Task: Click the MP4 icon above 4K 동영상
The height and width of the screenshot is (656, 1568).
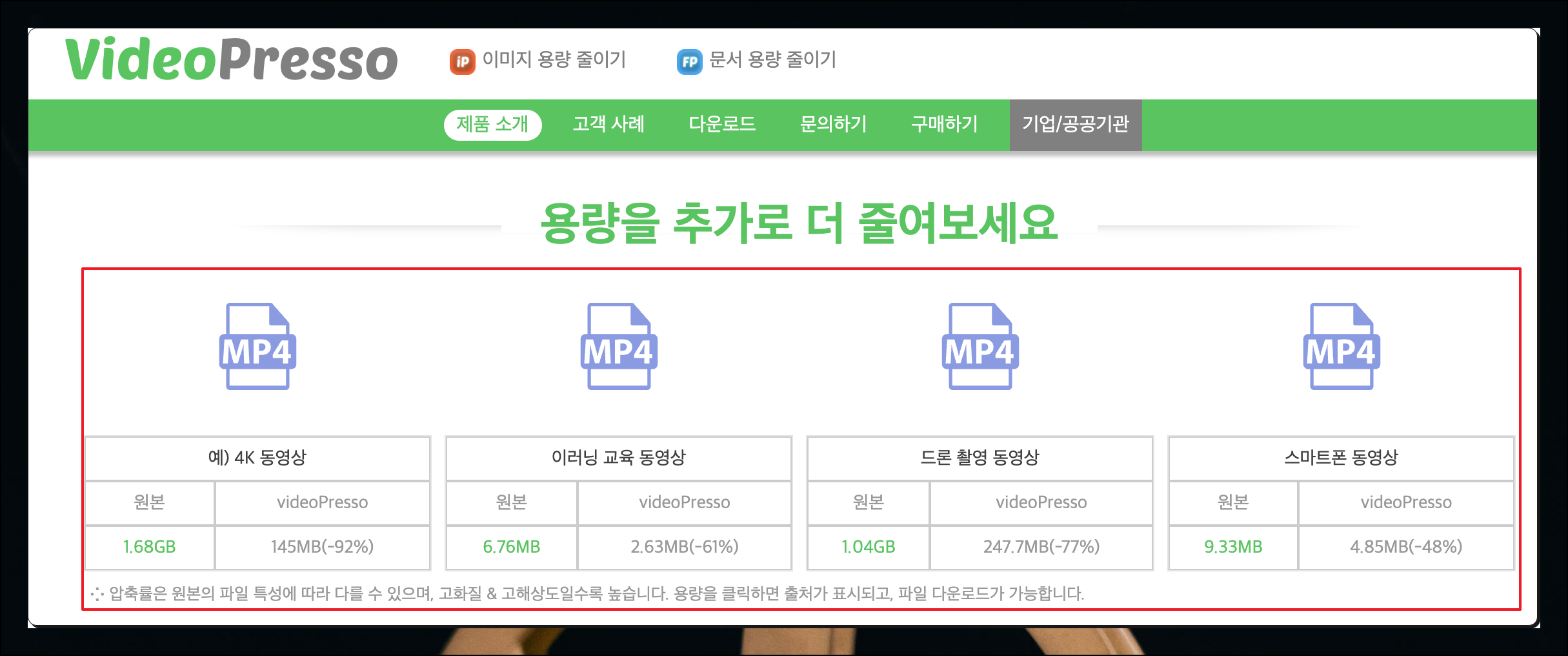Action: (257, 346)
